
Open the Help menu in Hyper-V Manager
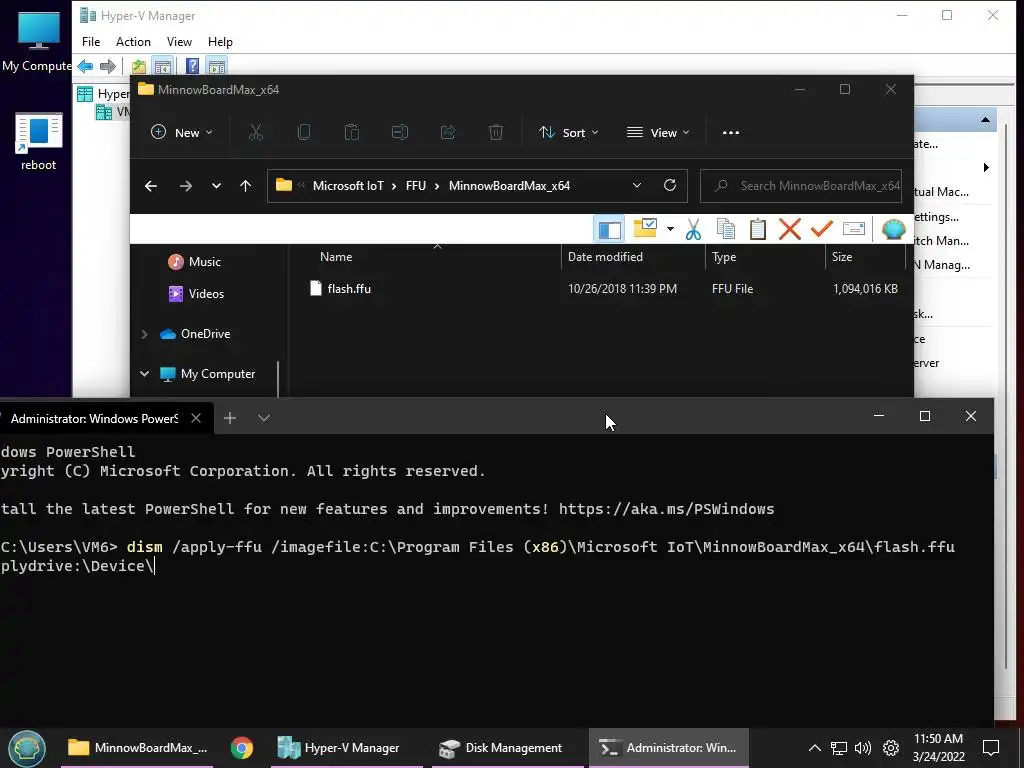pos(220,42)
